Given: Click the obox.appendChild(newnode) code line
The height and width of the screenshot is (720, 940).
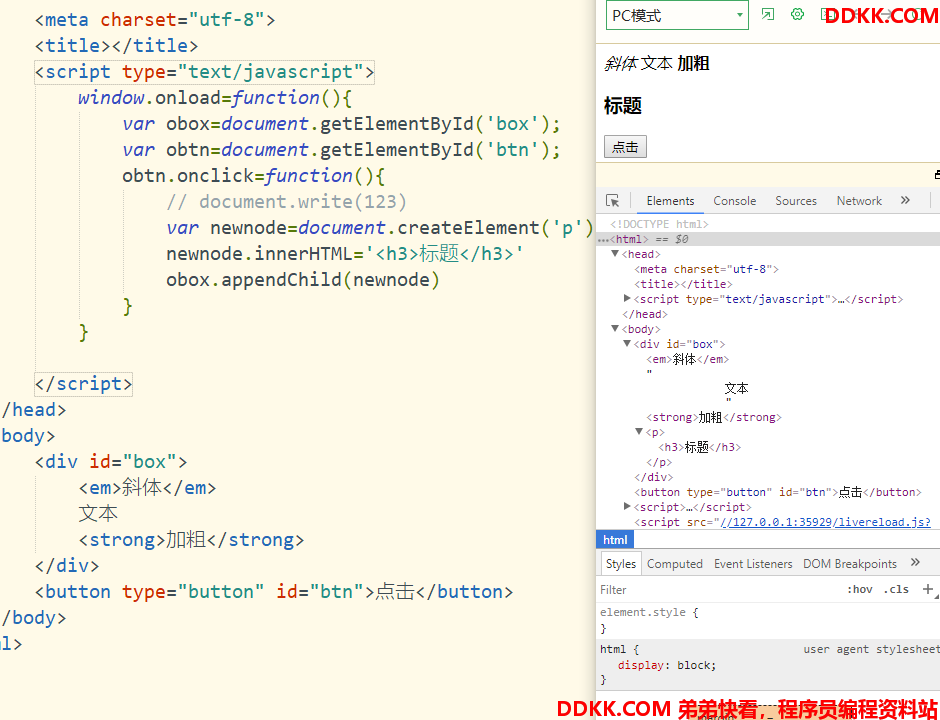Looking at the screenshot, I should (303, 280).
